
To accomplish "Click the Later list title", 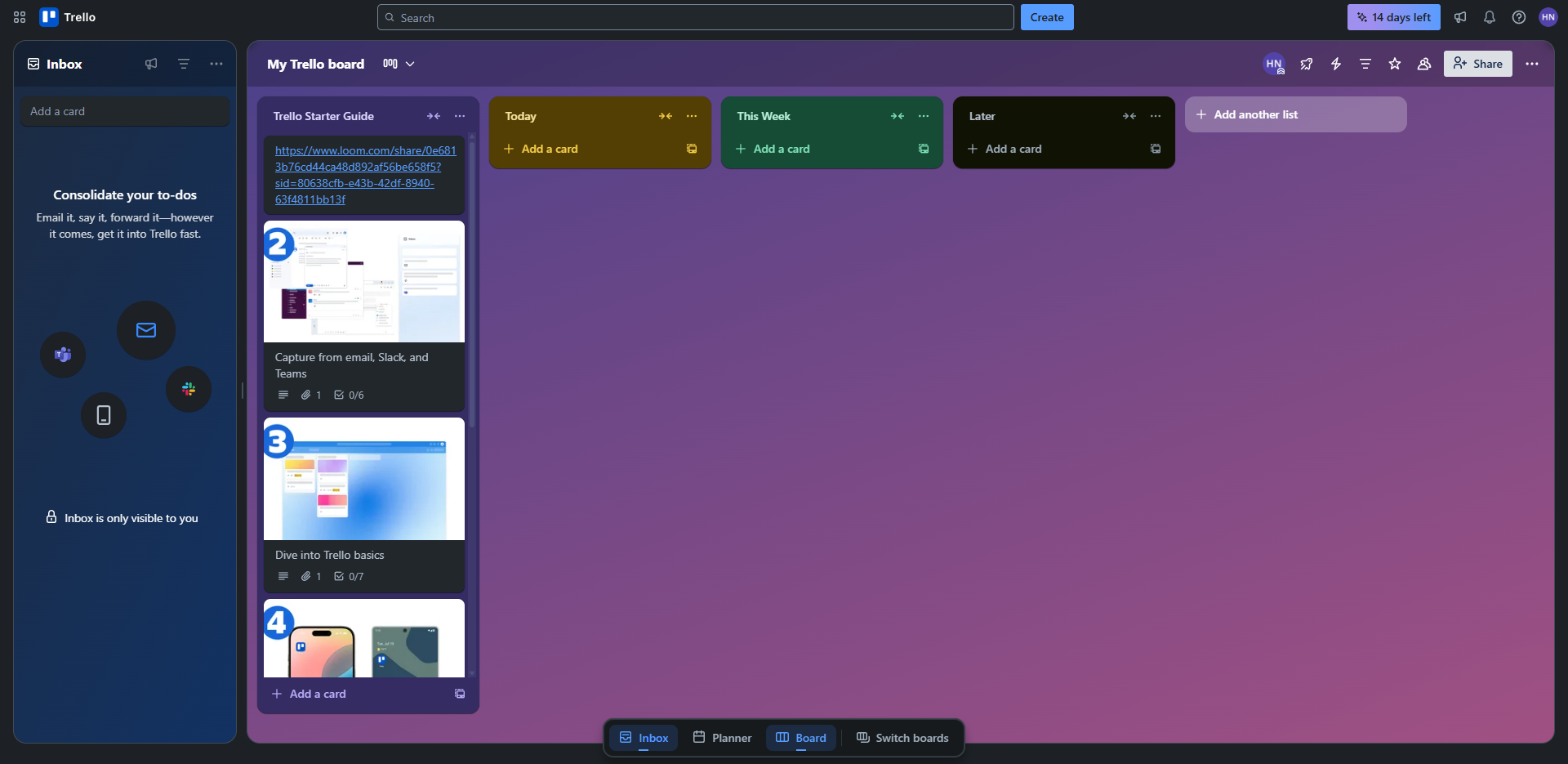I will pos(982,116).
